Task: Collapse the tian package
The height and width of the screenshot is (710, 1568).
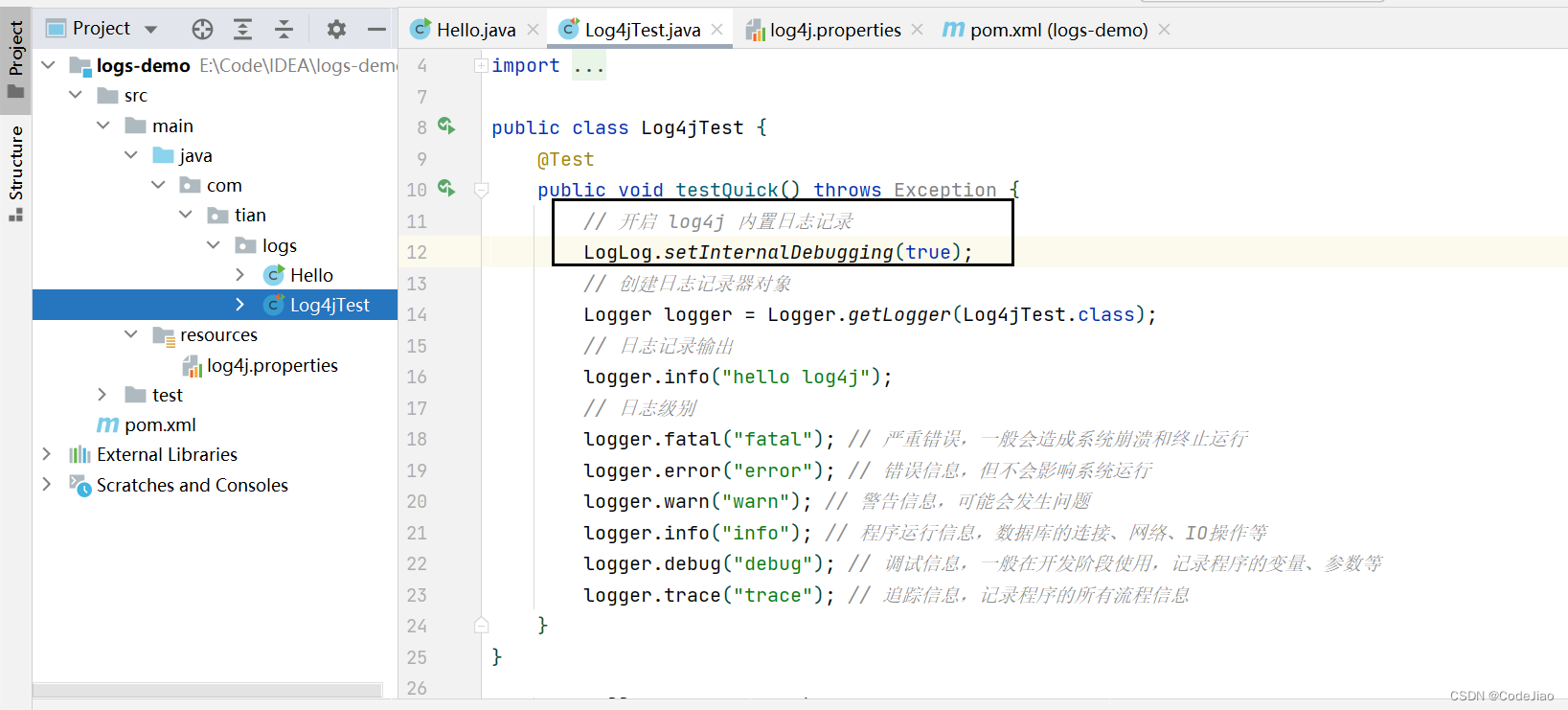Action: pos(186,215)
